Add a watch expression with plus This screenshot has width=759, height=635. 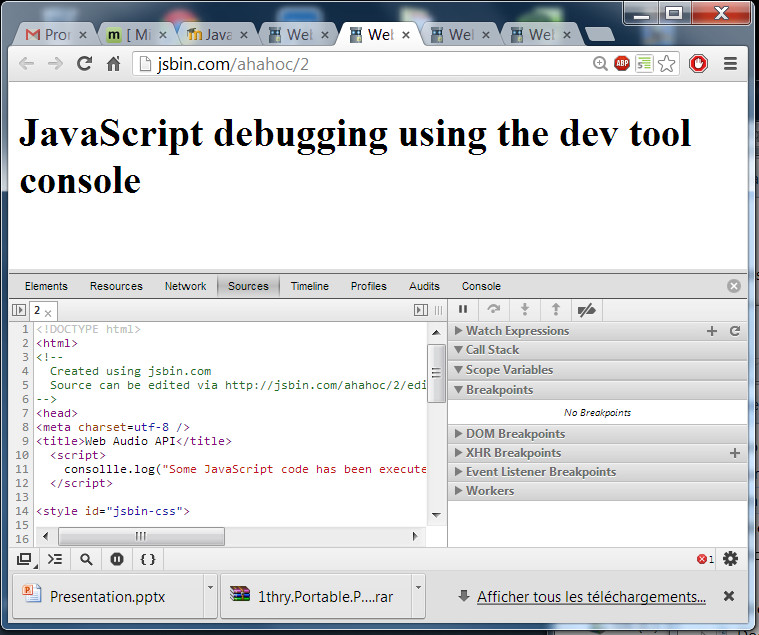coord(712,331)
